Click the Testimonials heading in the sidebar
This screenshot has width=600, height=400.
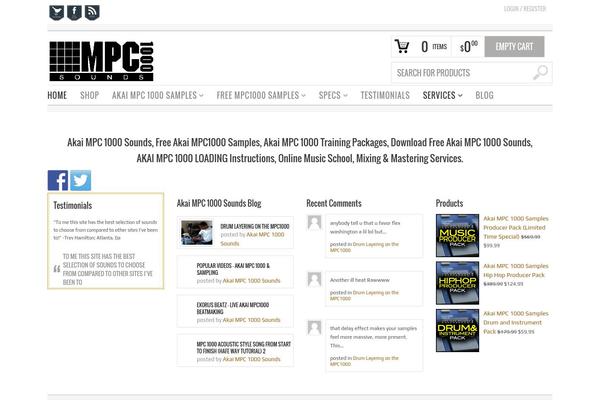pyautogui.click(x=73, y=206)
